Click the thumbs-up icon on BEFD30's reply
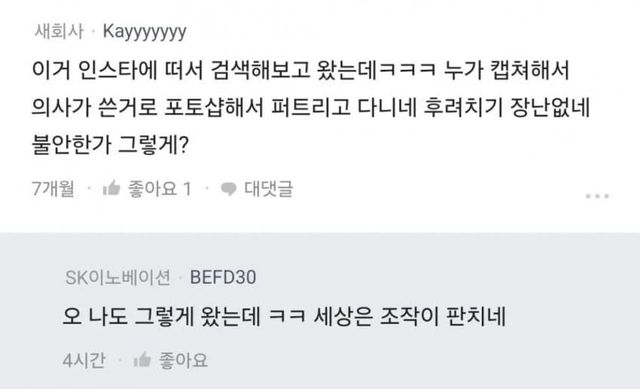This screenshot has height=389, width=640. [142, 360]
